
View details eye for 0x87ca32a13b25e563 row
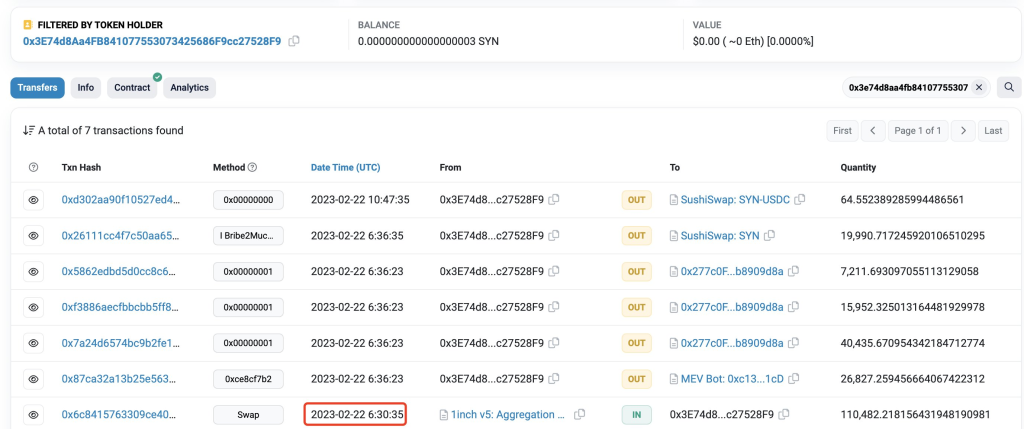pos(33,379)
